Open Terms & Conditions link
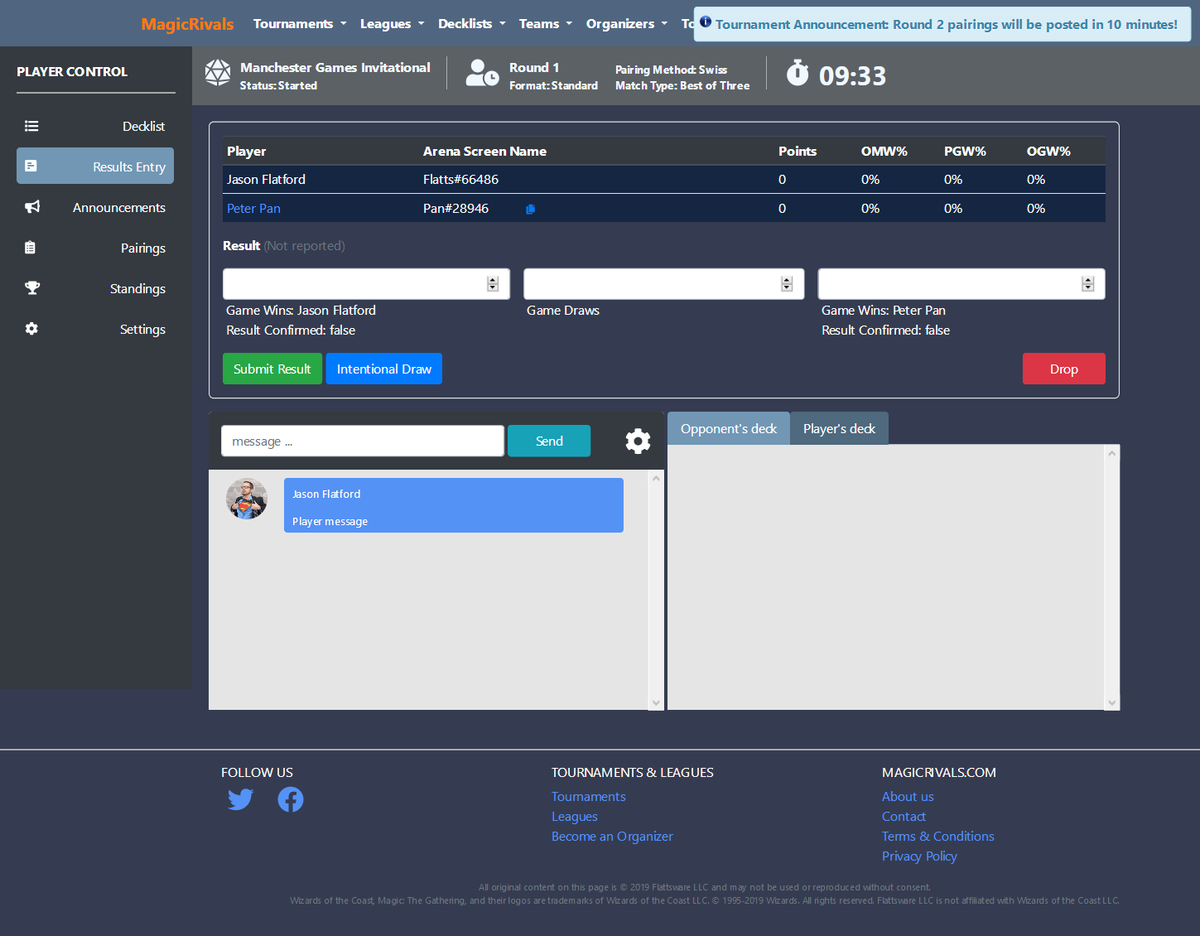The image size is (1200, 936). [x=938, y=836]
